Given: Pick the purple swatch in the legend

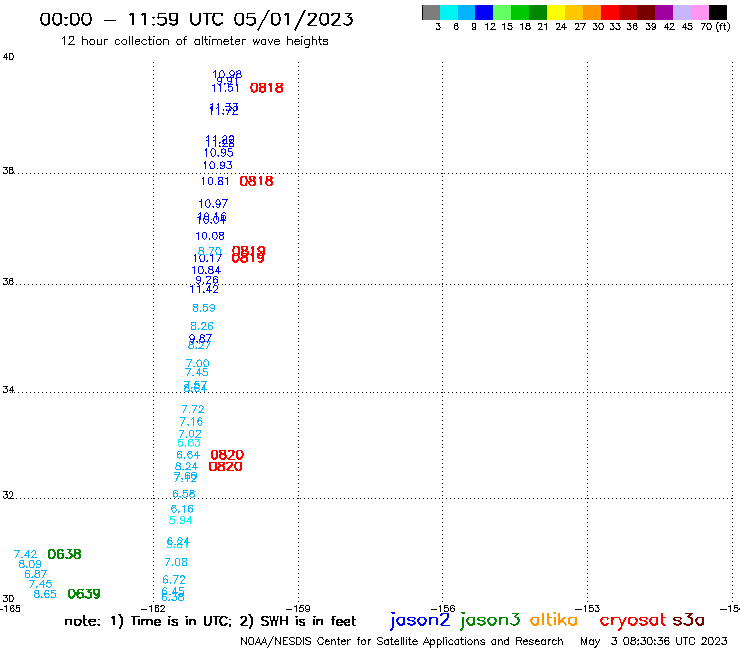Looking at the screenshot, I should pyautogui.click(x=664, y=12).
